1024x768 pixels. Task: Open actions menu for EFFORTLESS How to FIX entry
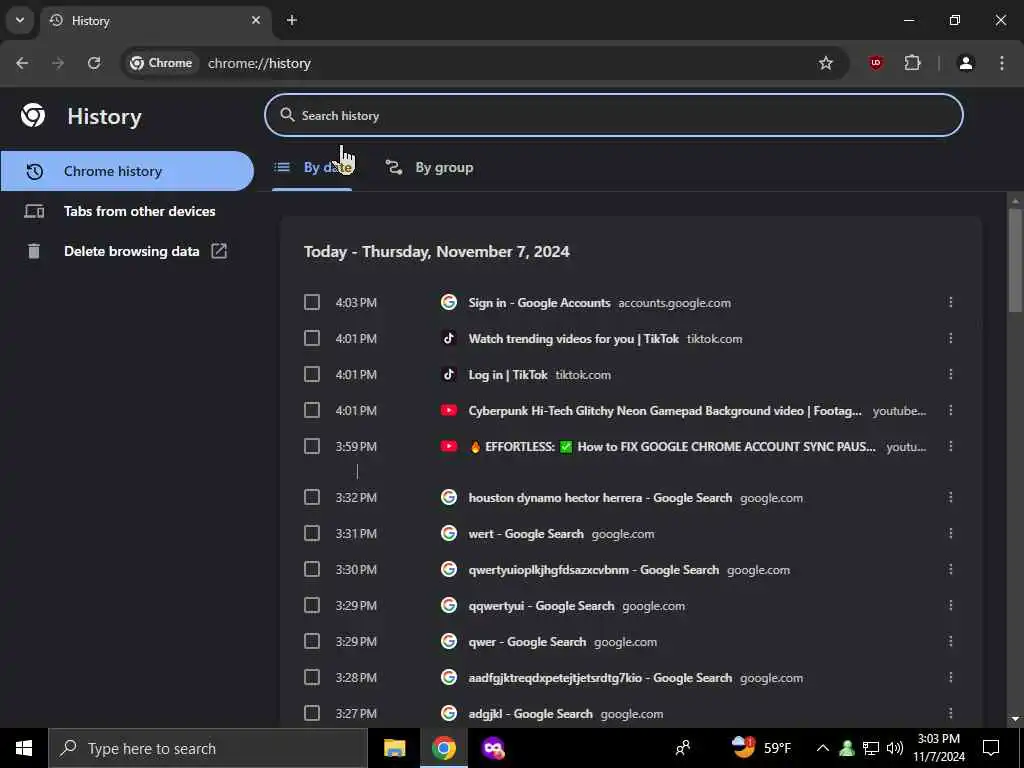pyautogui.click(x=950, y=446)
